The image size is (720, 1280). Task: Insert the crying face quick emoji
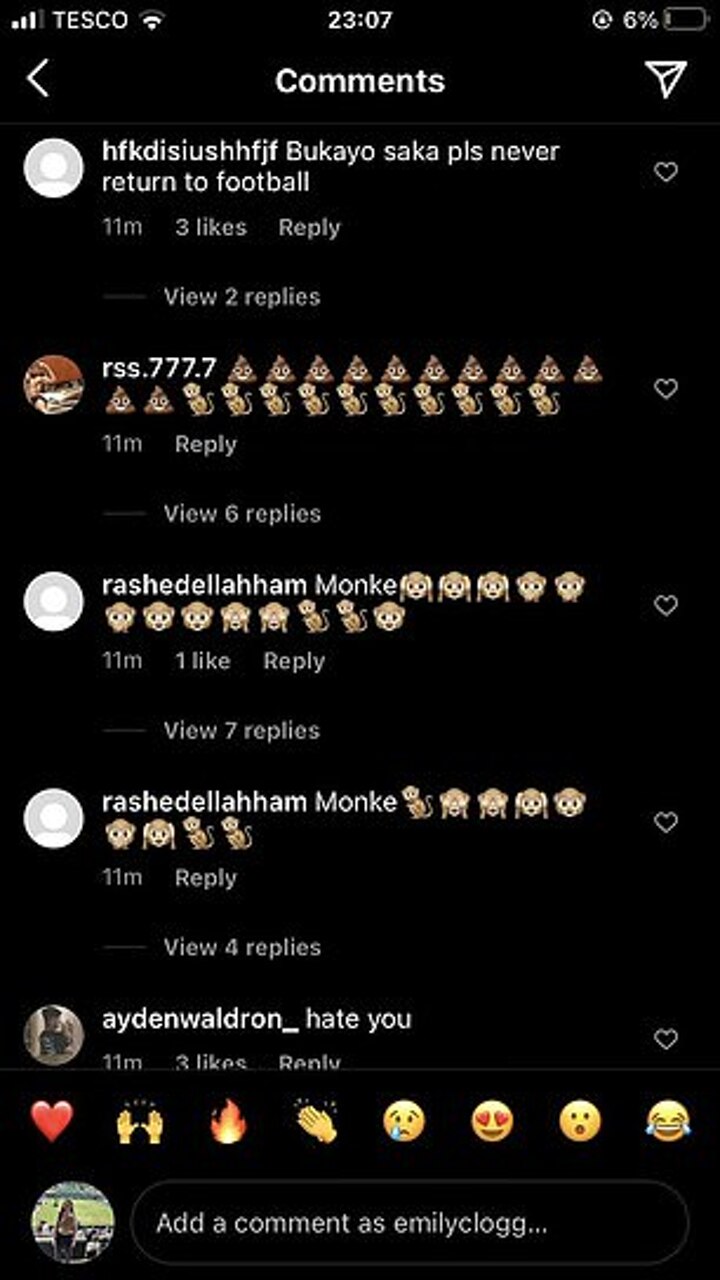click(x=404, y=1122)
